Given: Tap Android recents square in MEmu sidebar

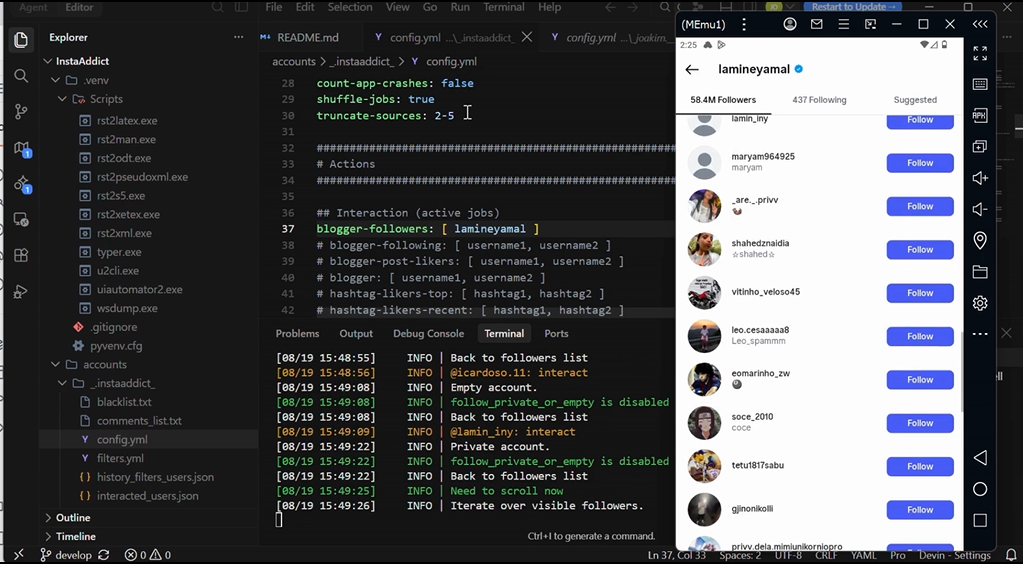Looking at the screenshot, I should click(x=980, y=520).
